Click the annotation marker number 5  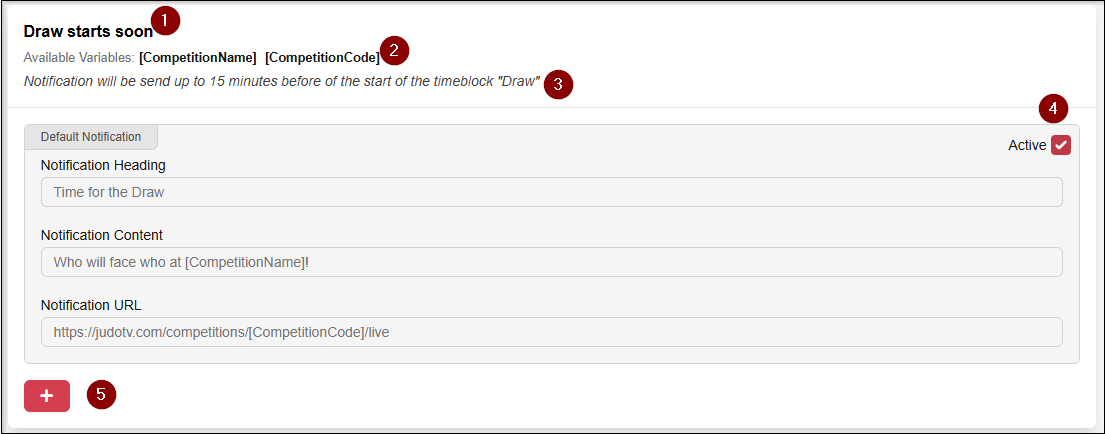pos(101,395)
